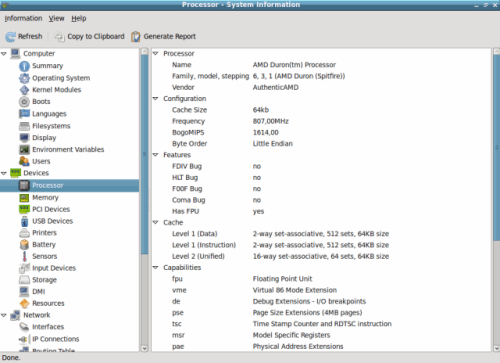Select the vme Virtual 86 Mode row
Image resolution: width=500 pixels, height=363 pixels.
(x=321, y=290)
